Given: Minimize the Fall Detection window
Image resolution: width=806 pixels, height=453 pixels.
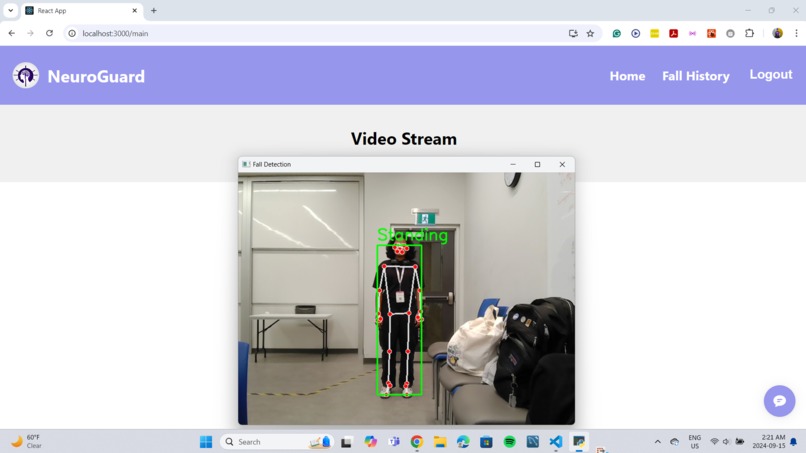Looking at the screenshot, I should [513, 165].
